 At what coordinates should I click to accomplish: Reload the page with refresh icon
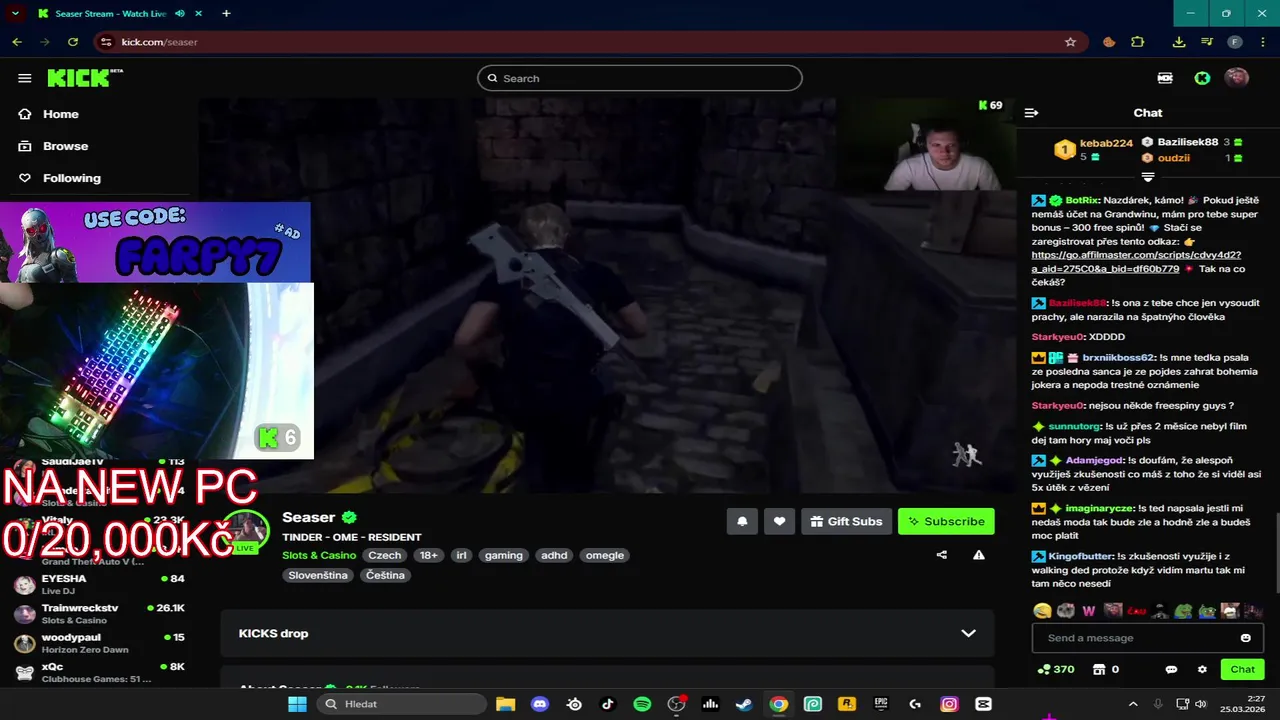tap(72, 42)
